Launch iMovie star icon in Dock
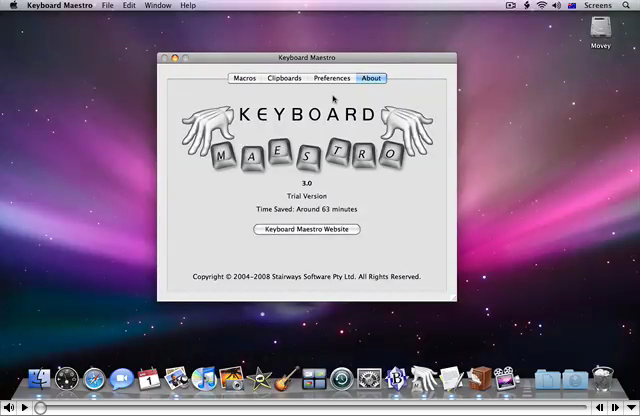This screenshot has width=640, height=416. coord(259,379)
